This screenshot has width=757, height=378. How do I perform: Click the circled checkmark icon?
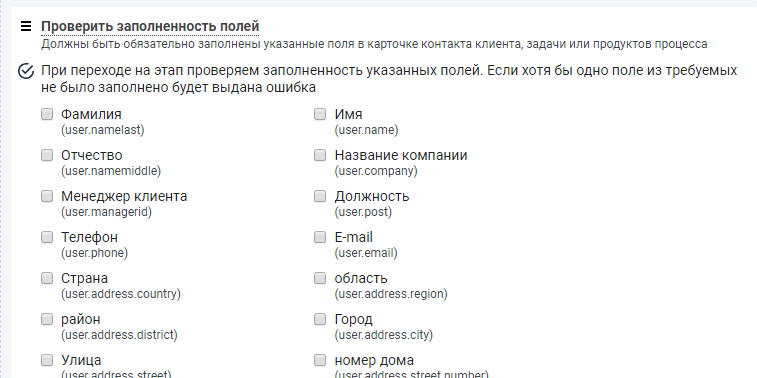pos(26,71)
